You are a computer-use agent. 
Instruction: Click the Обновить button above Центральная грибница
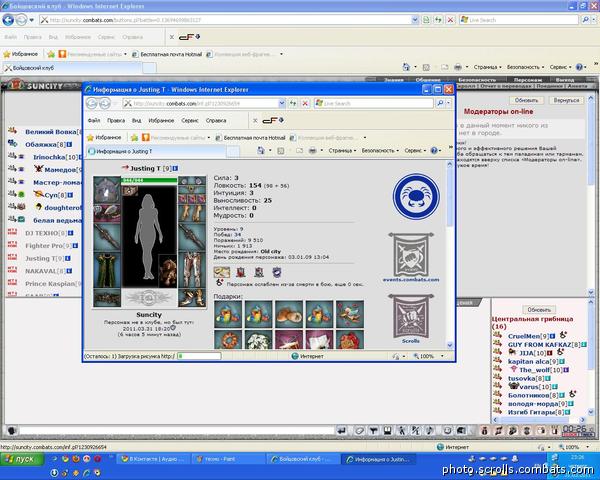click(x=539, y=309)
